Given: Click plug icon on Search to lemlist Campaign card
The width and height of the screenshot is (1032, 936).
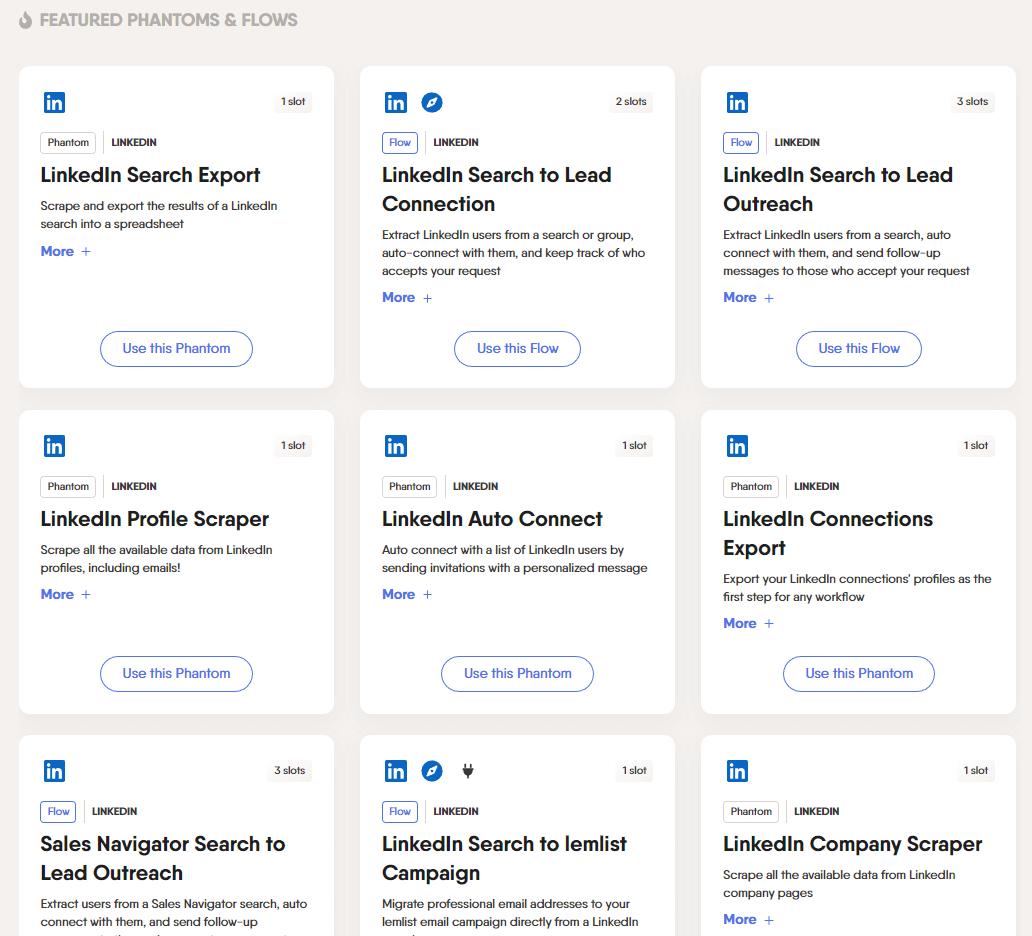Looking at the screenshot, I should (x=467, y=771).
